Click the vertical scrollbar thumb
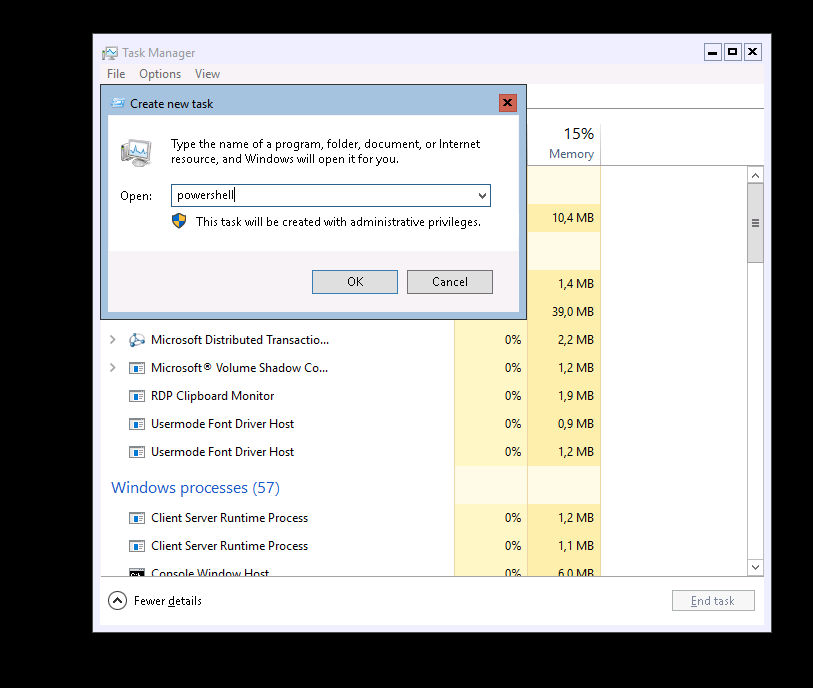The width and height of the screenshot is (813, 688). pos(755,223)
